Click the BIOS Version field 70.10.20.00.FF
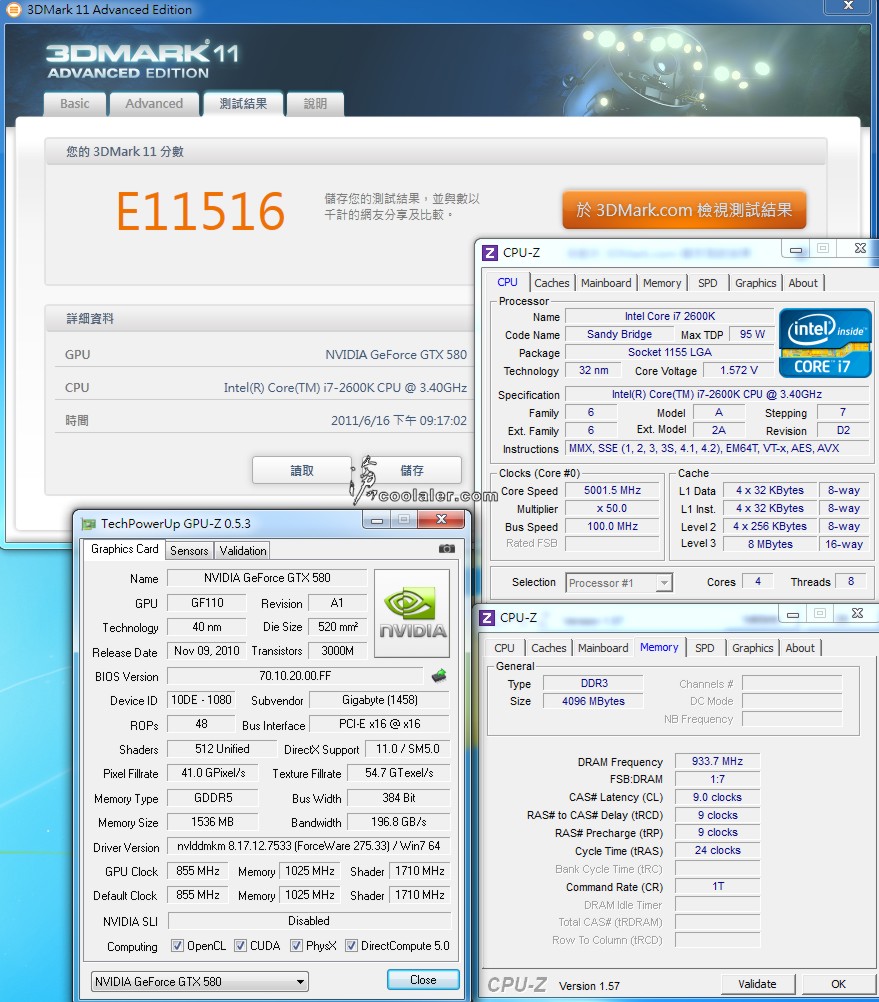 (x=295, y=676)
